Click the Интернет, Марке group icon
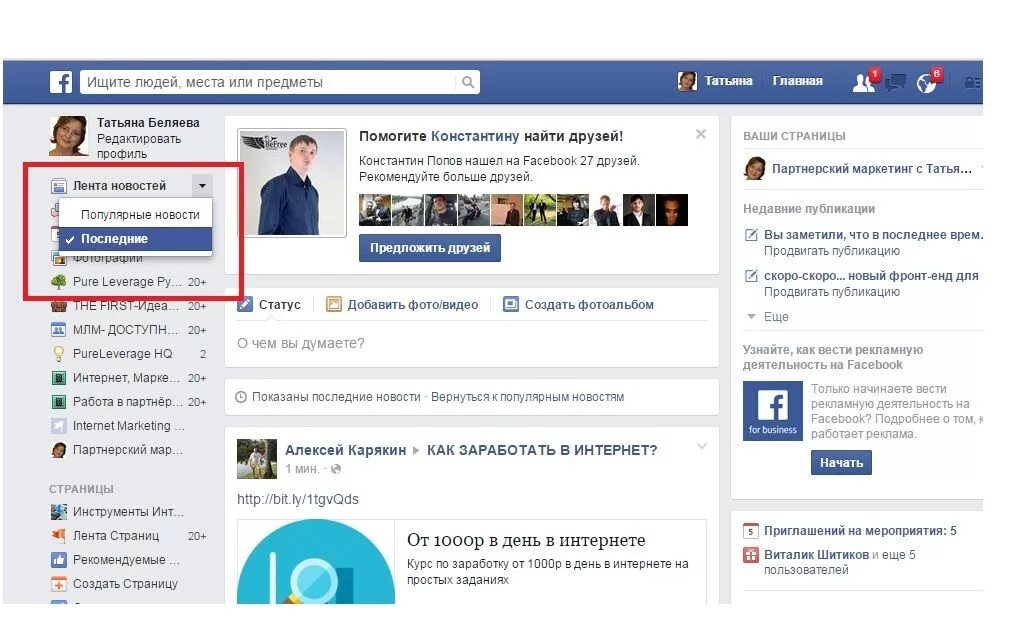1012x618 pixels. tap(59, 378)
